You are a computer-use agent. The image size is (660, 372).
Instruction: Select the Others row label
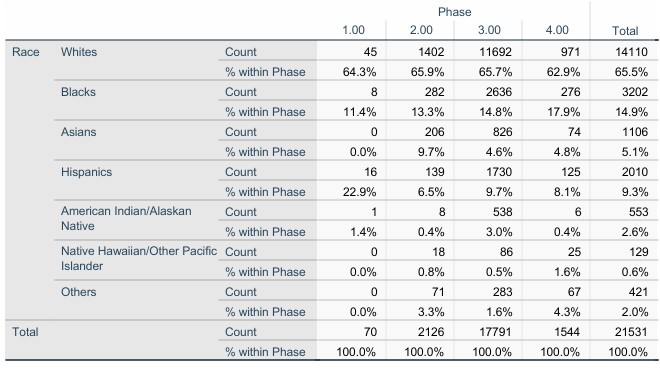(79, 292)
